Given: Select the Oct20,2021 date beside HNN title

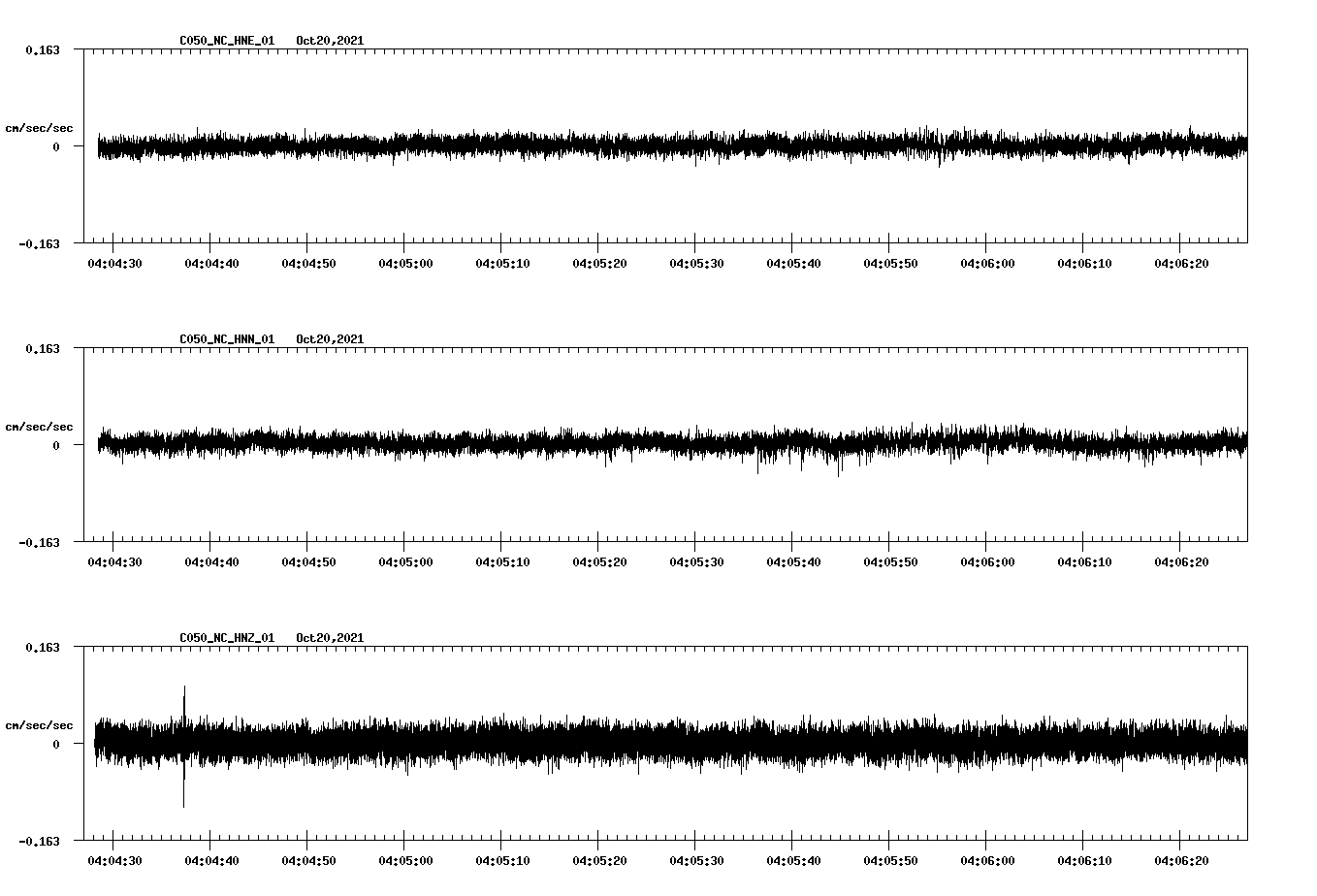Looking at the screenshot, I should click(330, 339).
